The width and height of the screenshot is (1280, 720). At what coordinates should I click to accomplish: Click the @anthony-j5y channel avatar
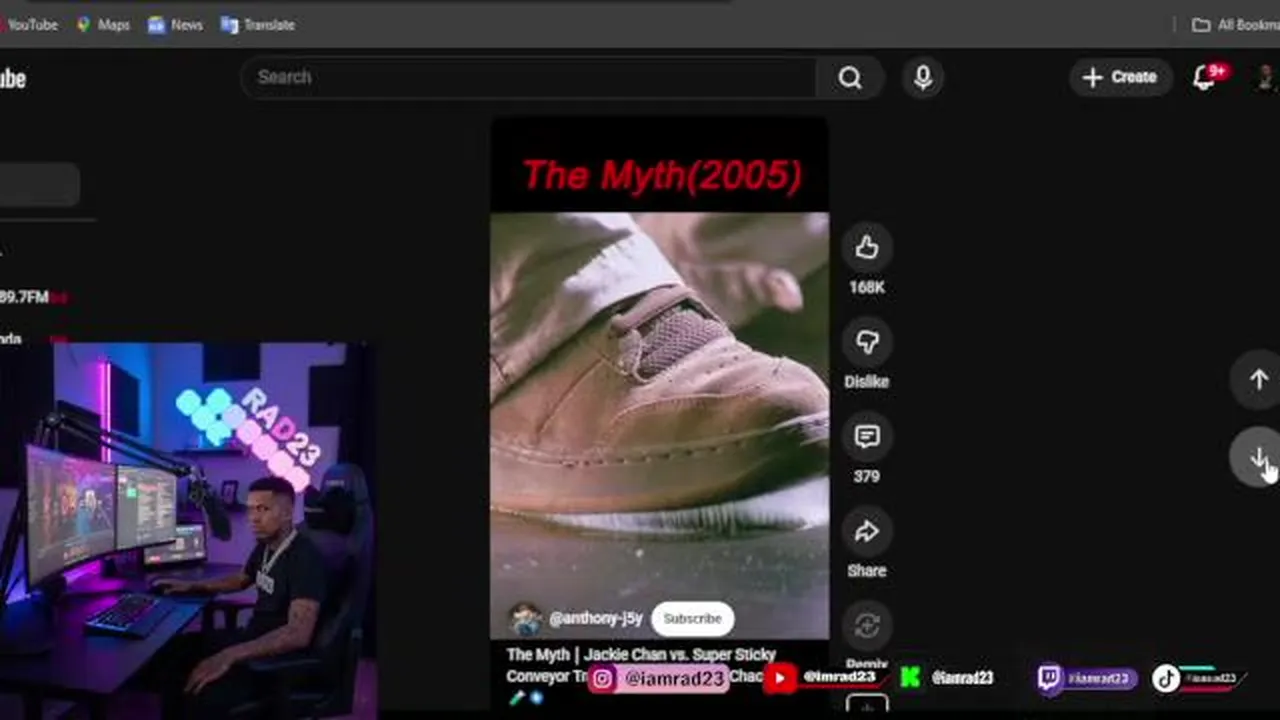click(526, 619)
